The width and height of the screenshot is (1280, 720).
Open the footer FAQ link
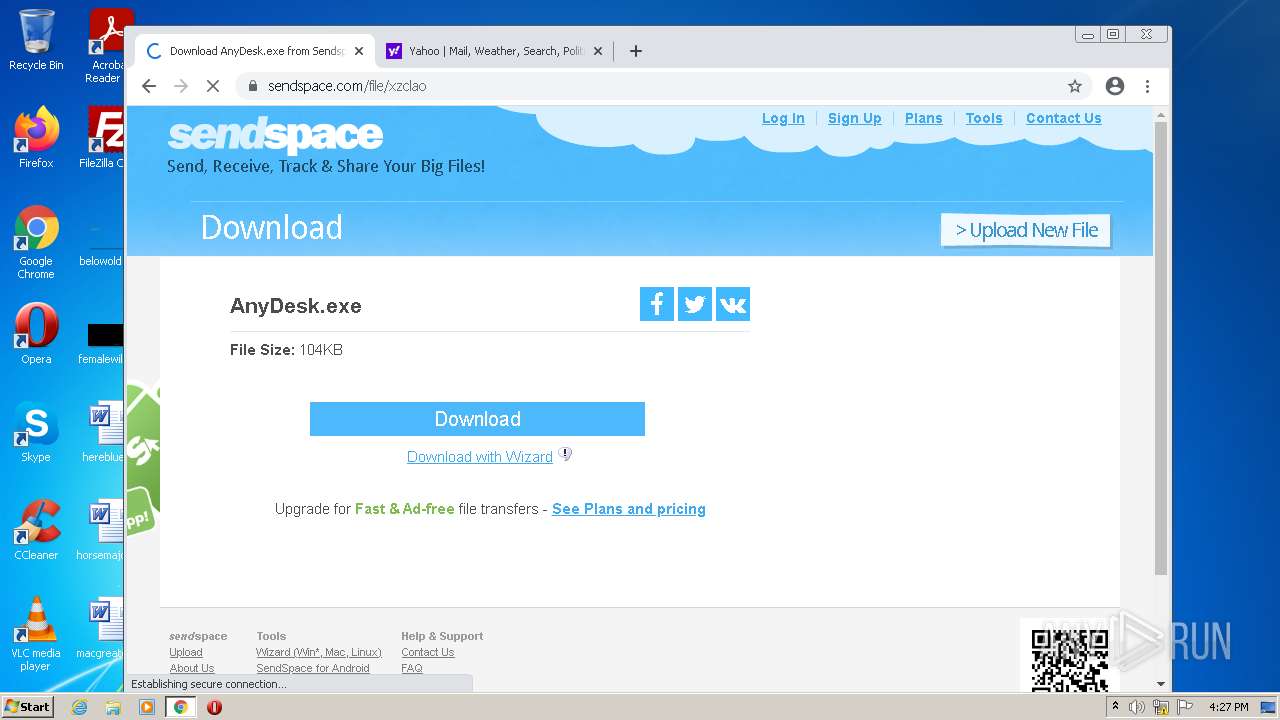coord(412,668)
